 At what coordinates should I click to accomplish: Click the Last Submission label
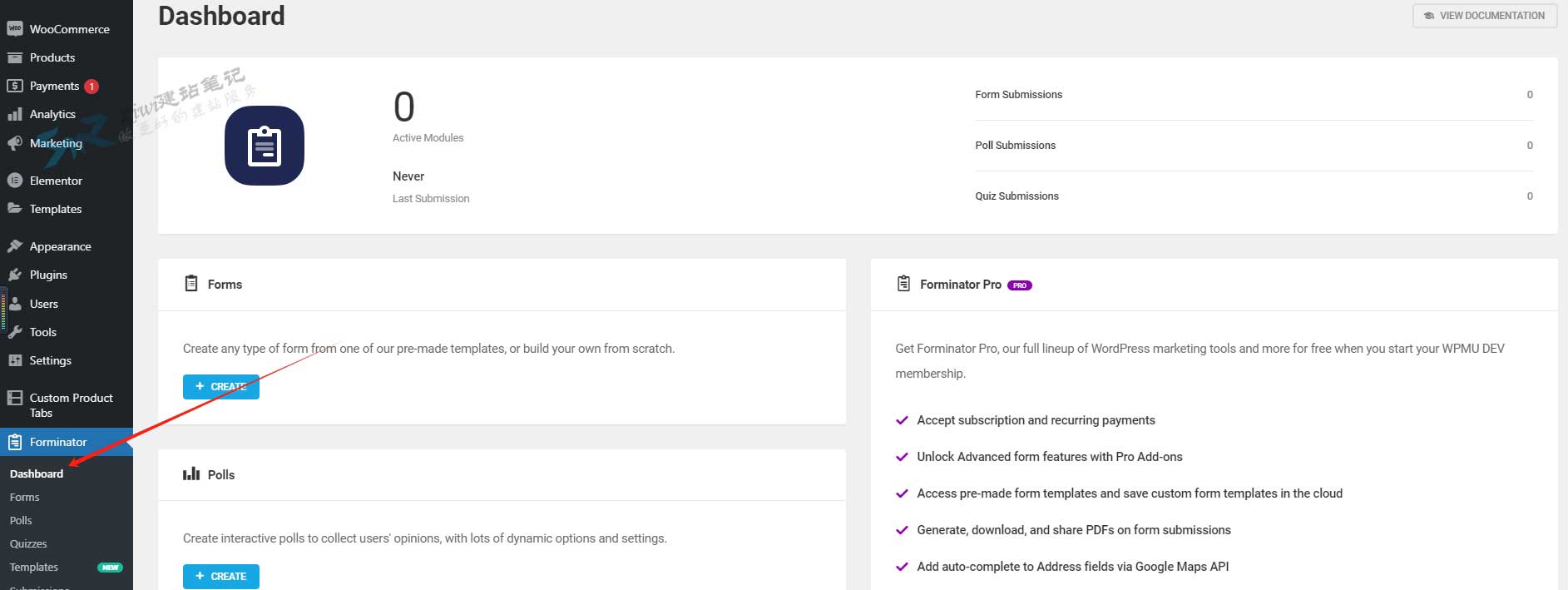point(431,199)
